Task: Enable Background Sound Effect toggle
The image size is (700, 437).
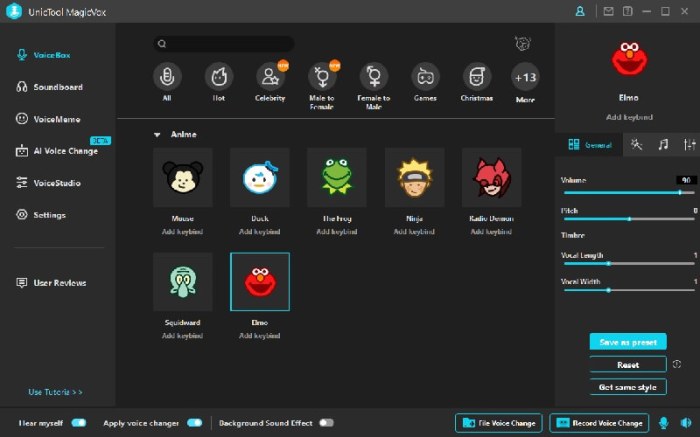Action: point(326,423)
